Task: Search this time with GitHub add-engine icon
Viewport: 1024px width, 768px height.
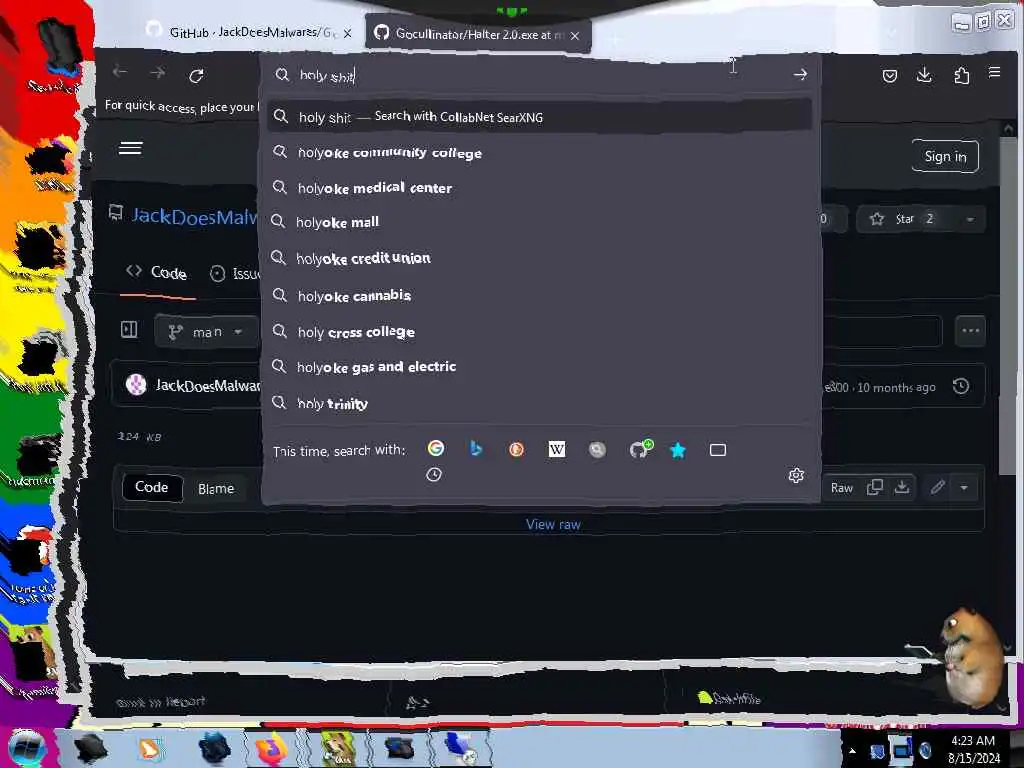Action: click(x=641, y=449)
